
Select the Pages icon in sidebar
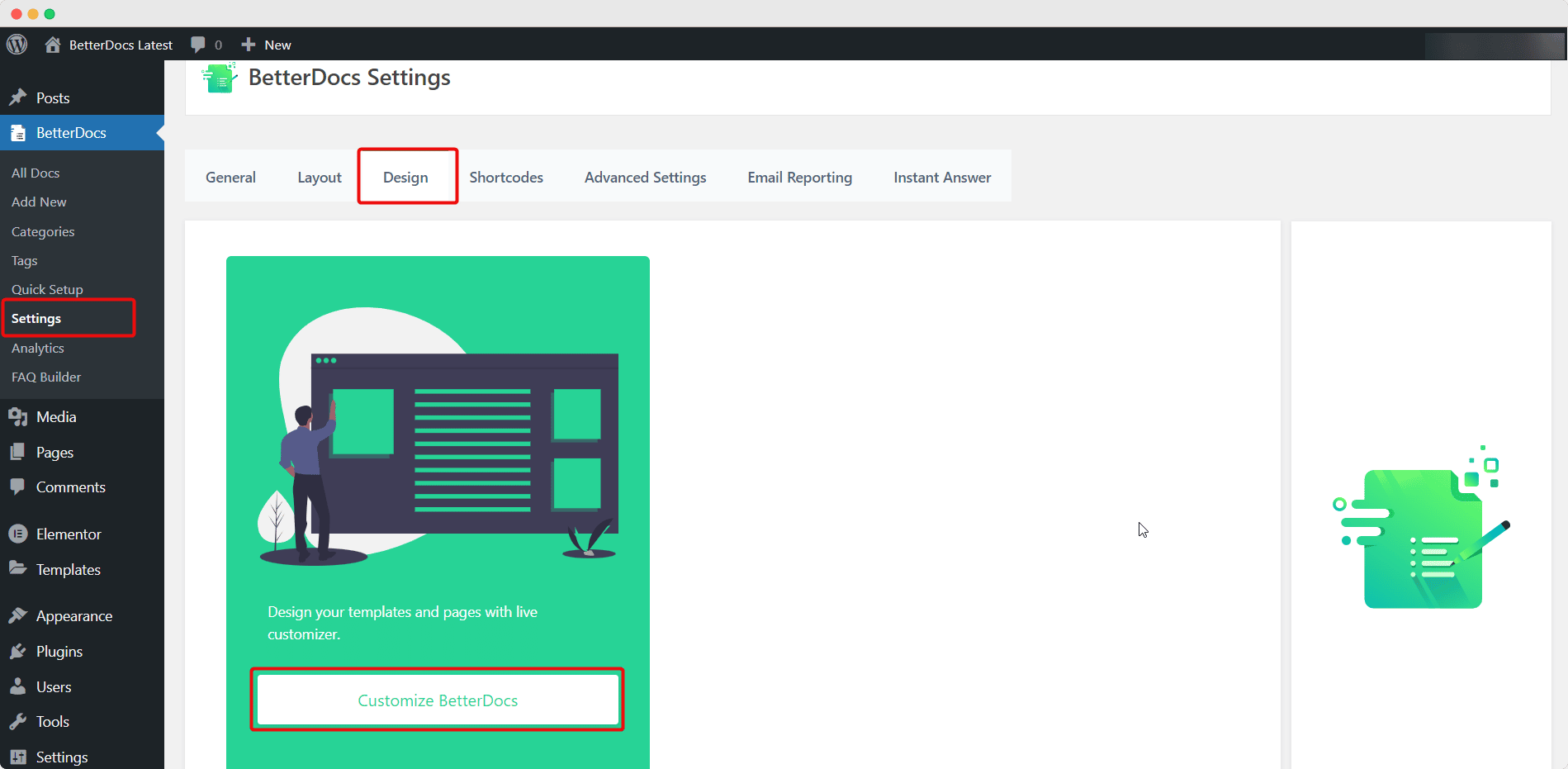pos(18,452)
